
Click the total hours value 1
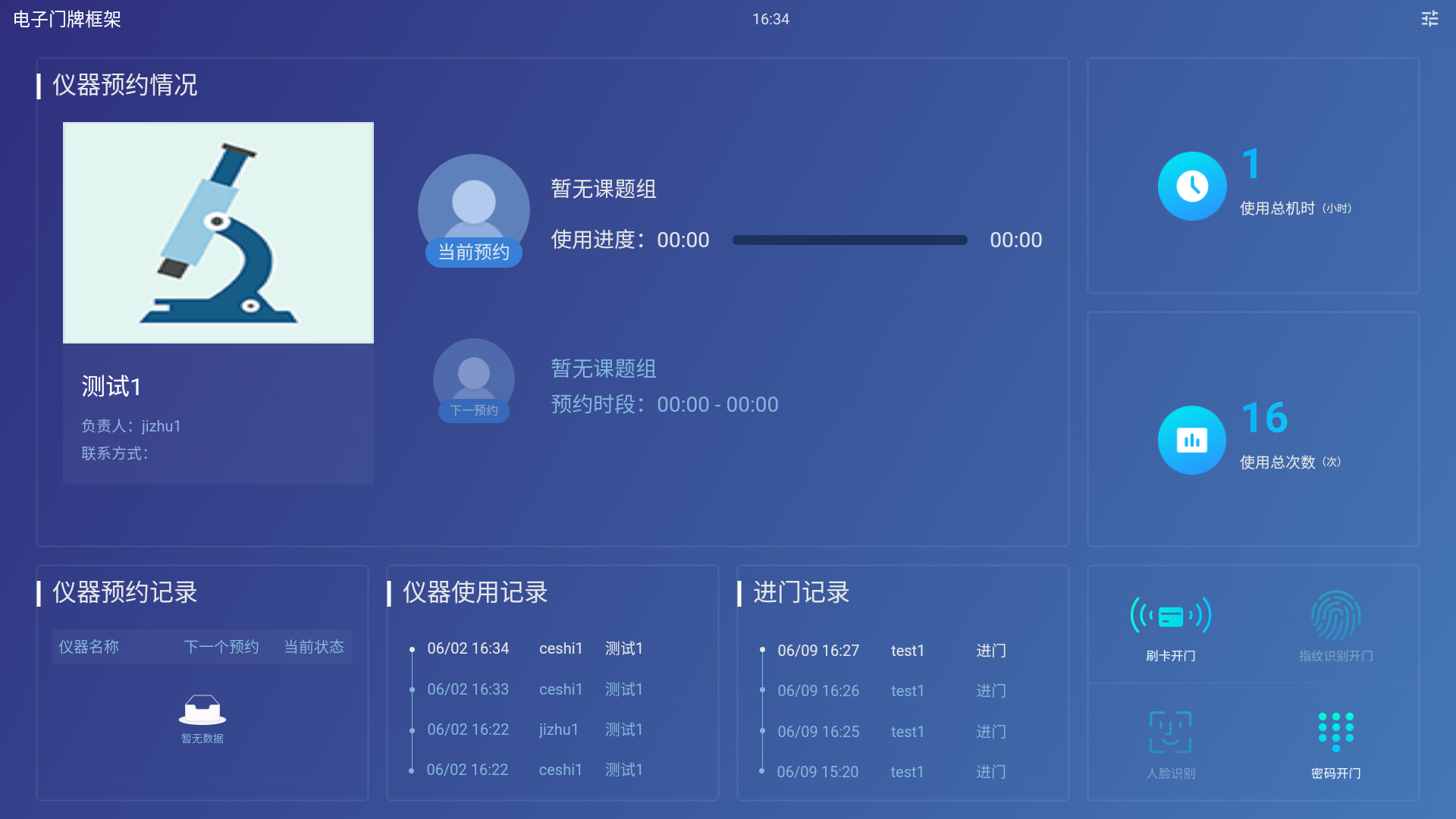pos(1251,164)
